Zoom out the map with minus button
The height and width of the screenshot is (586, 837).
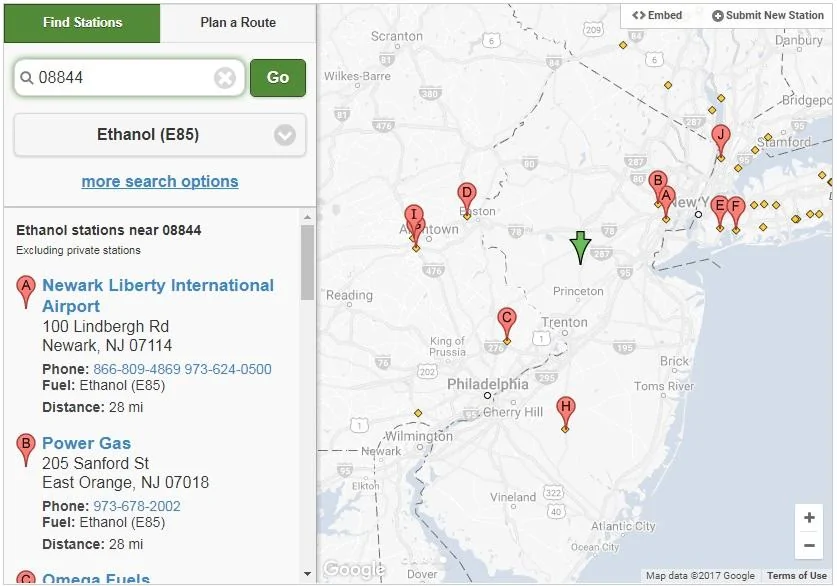[809, 545]
